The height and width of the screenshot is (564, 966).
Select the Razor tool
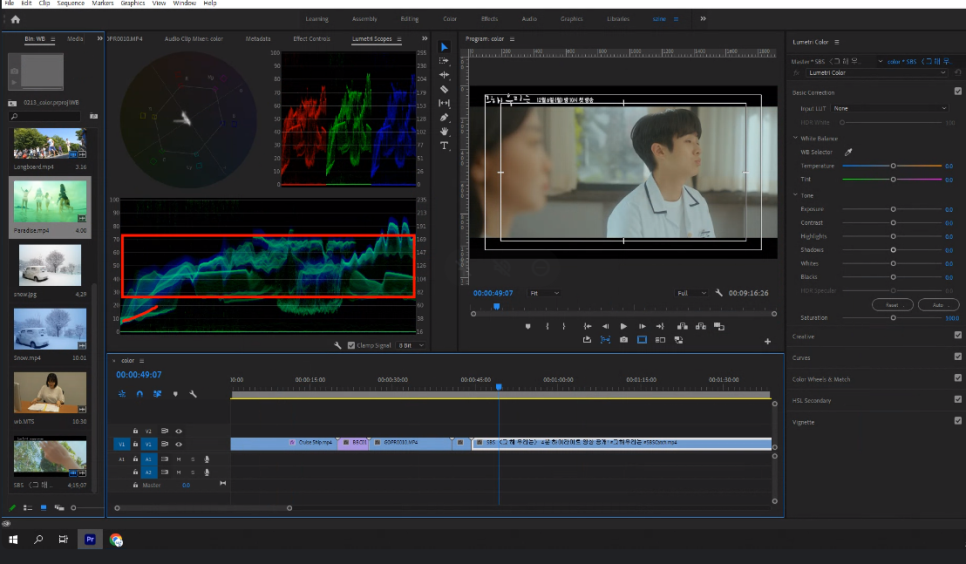444,89
